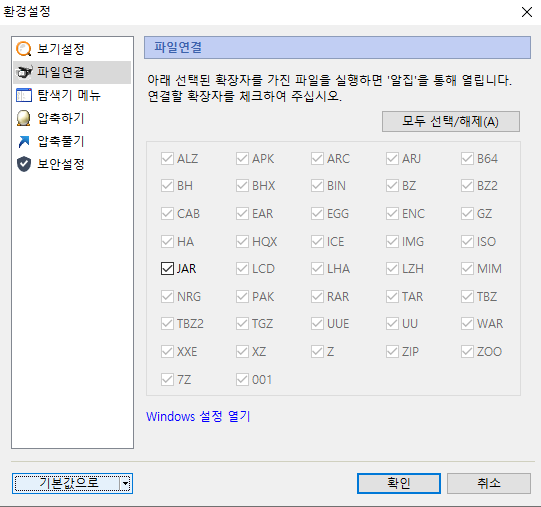Click the 파일연결 icon in sidebar
The width and height of the screenshot is (541, 507).
pyautogui.click(x=24, y=72)
